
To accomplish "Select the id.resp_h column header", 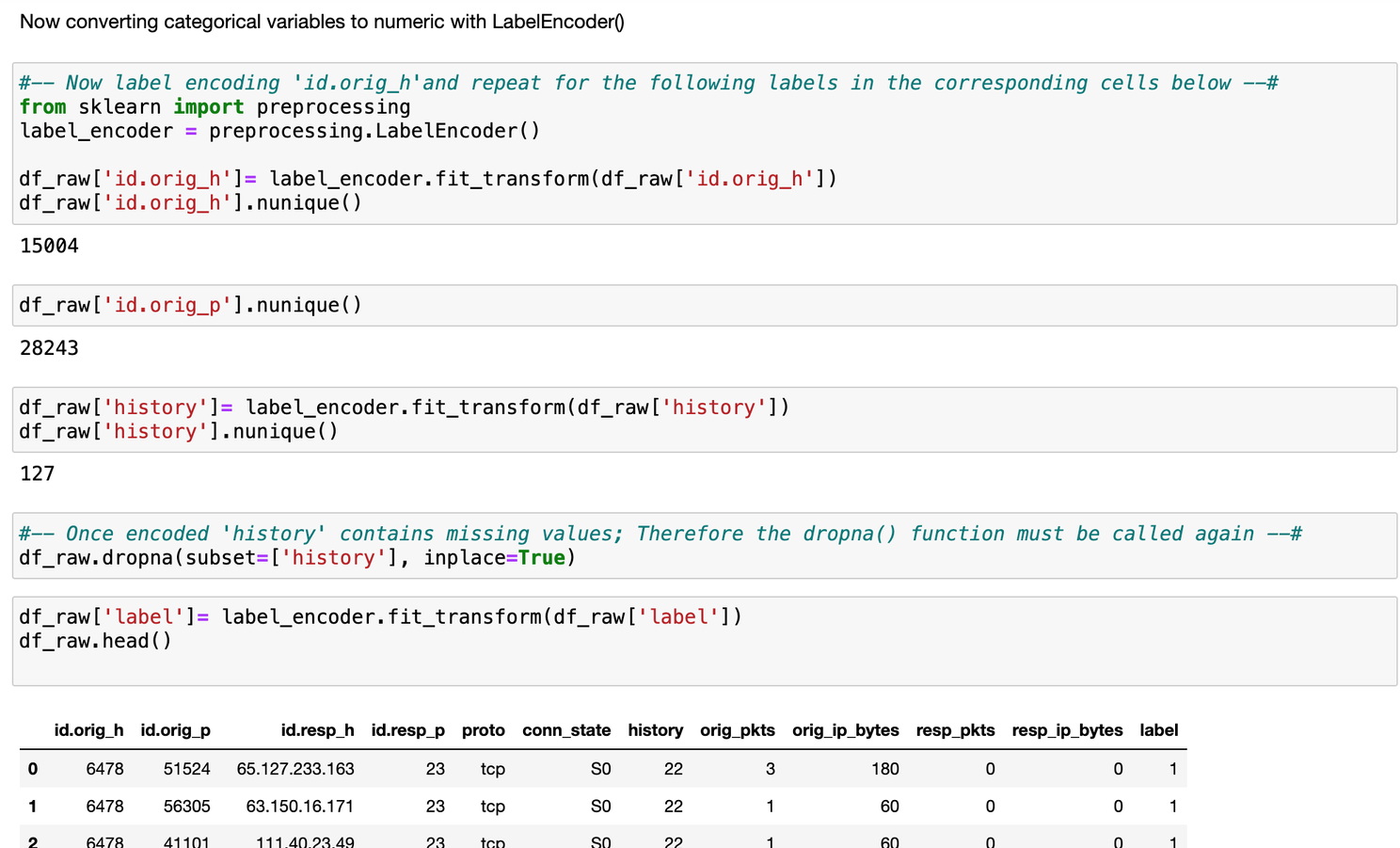I will (317, 730).
